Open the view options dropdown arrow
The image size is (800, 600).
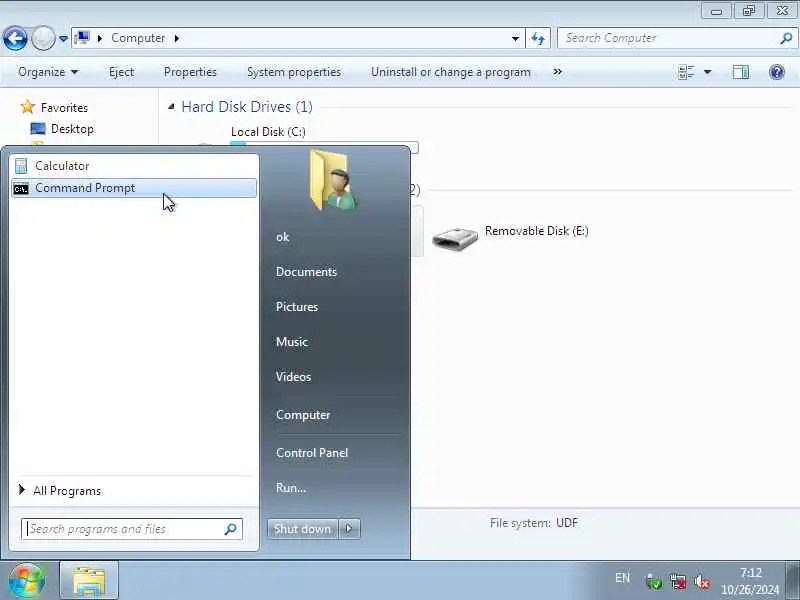[708, 72]
